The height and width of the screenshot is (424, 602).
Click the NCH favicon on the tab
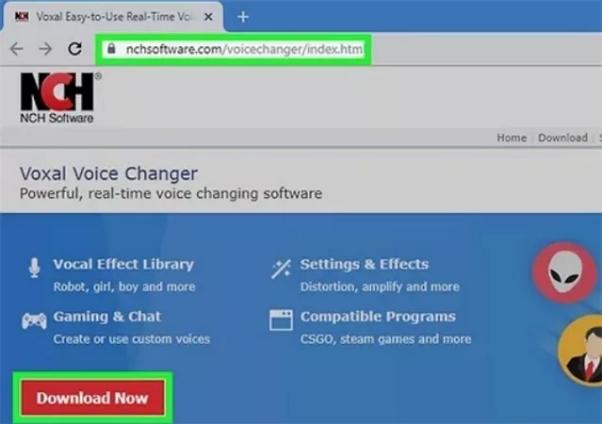pos(22,17)
